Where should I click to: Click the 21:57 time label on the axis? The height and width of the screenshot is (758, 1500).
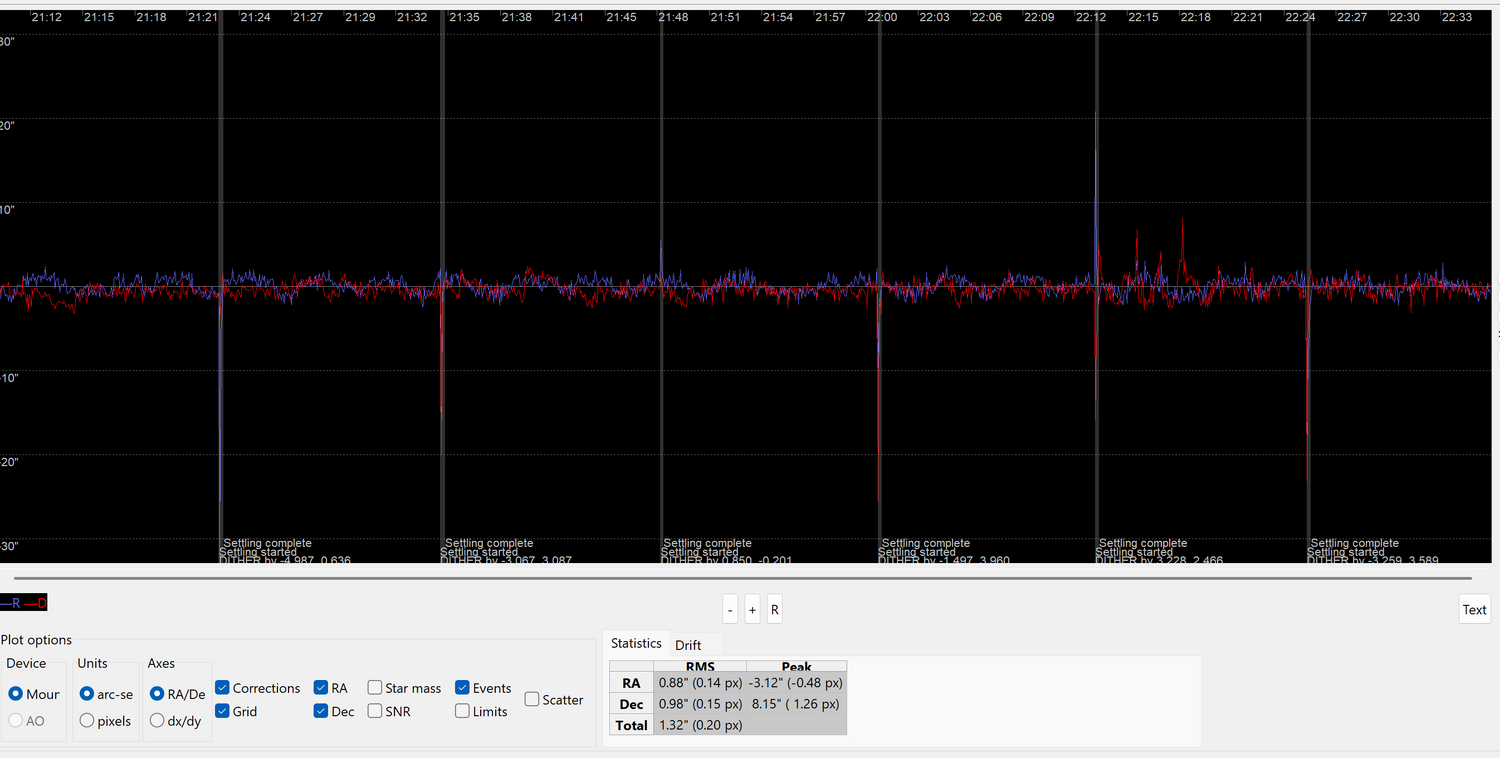(x=830, y=17)
